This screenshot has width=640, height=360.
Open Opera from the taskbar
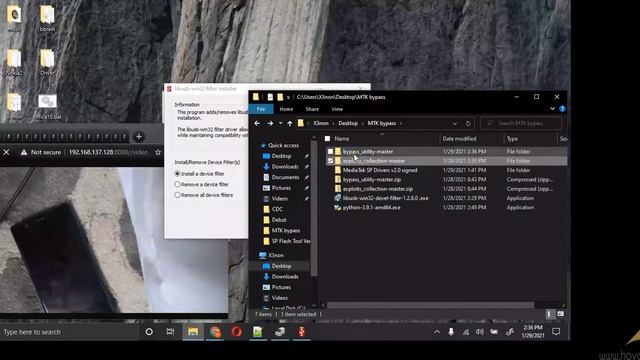236,332
